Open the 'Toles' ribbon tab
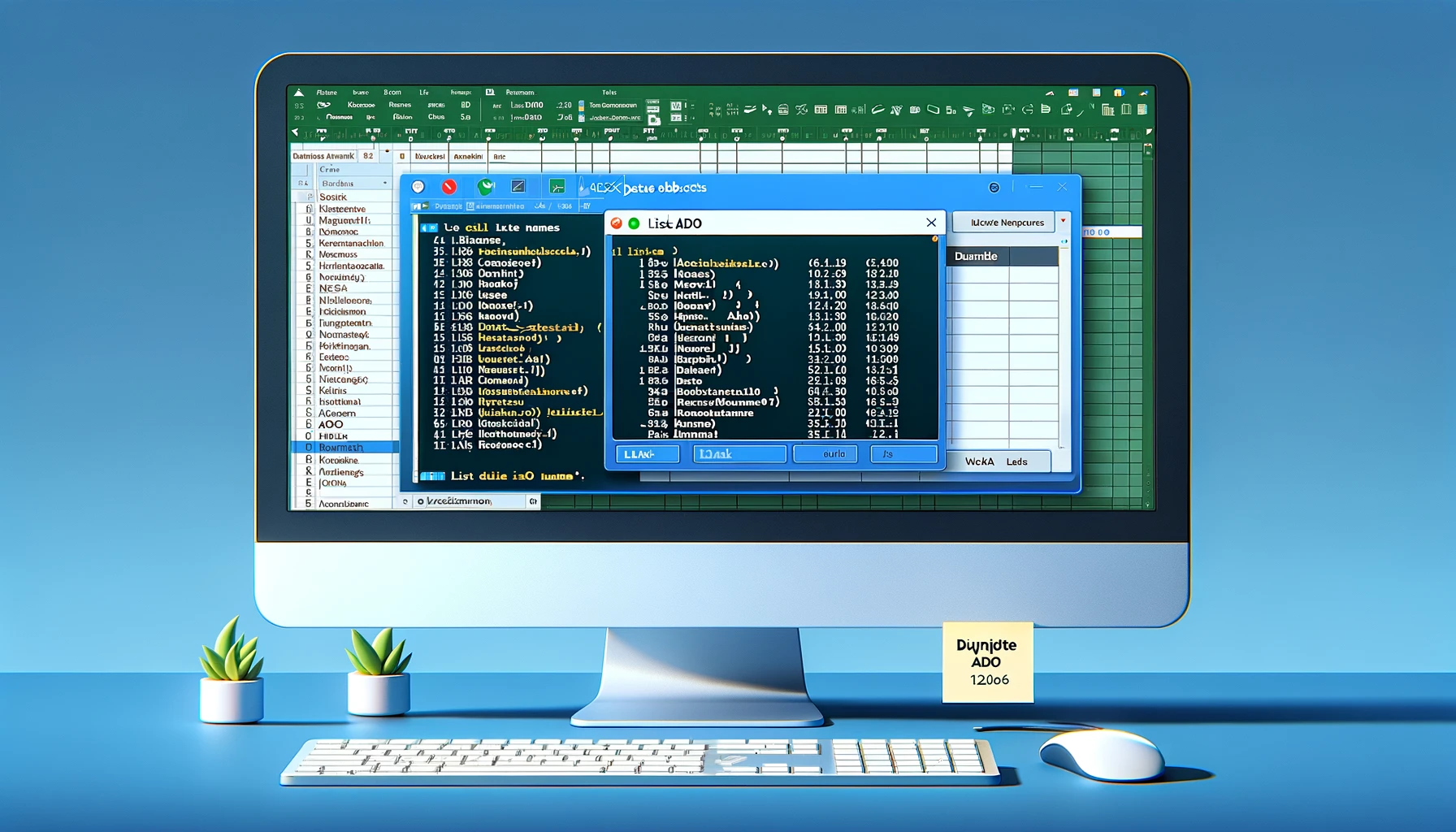This screenshot has width=1456, height=832. coord(609,93)
